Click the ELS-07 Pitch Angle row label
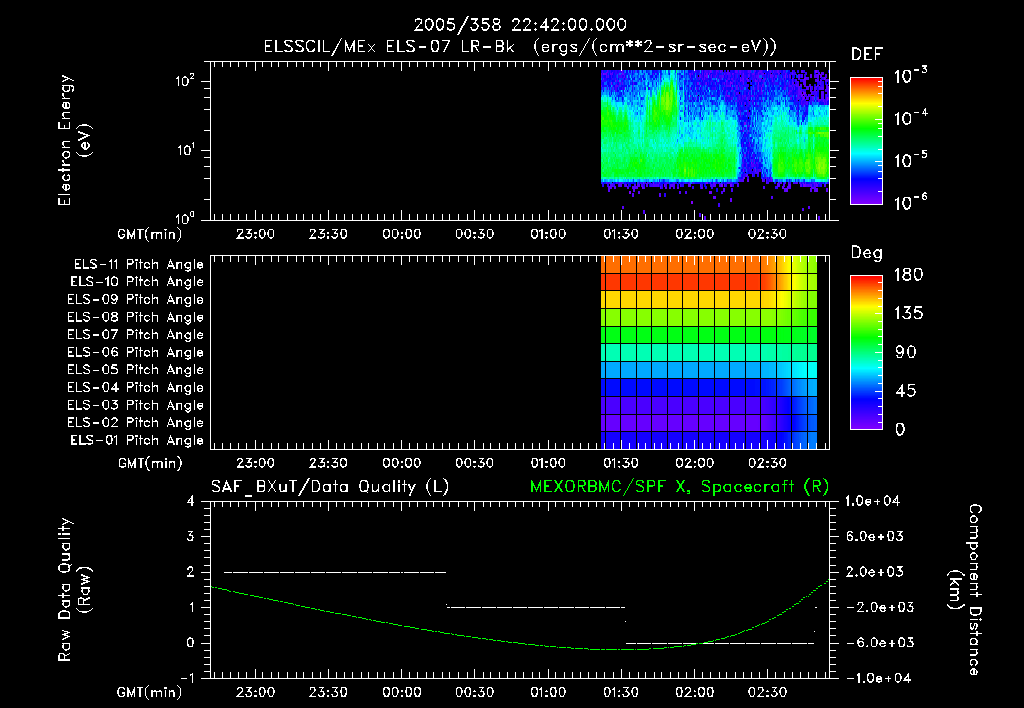The width and height of the screenshot is (1024, 708). (135, 334)
